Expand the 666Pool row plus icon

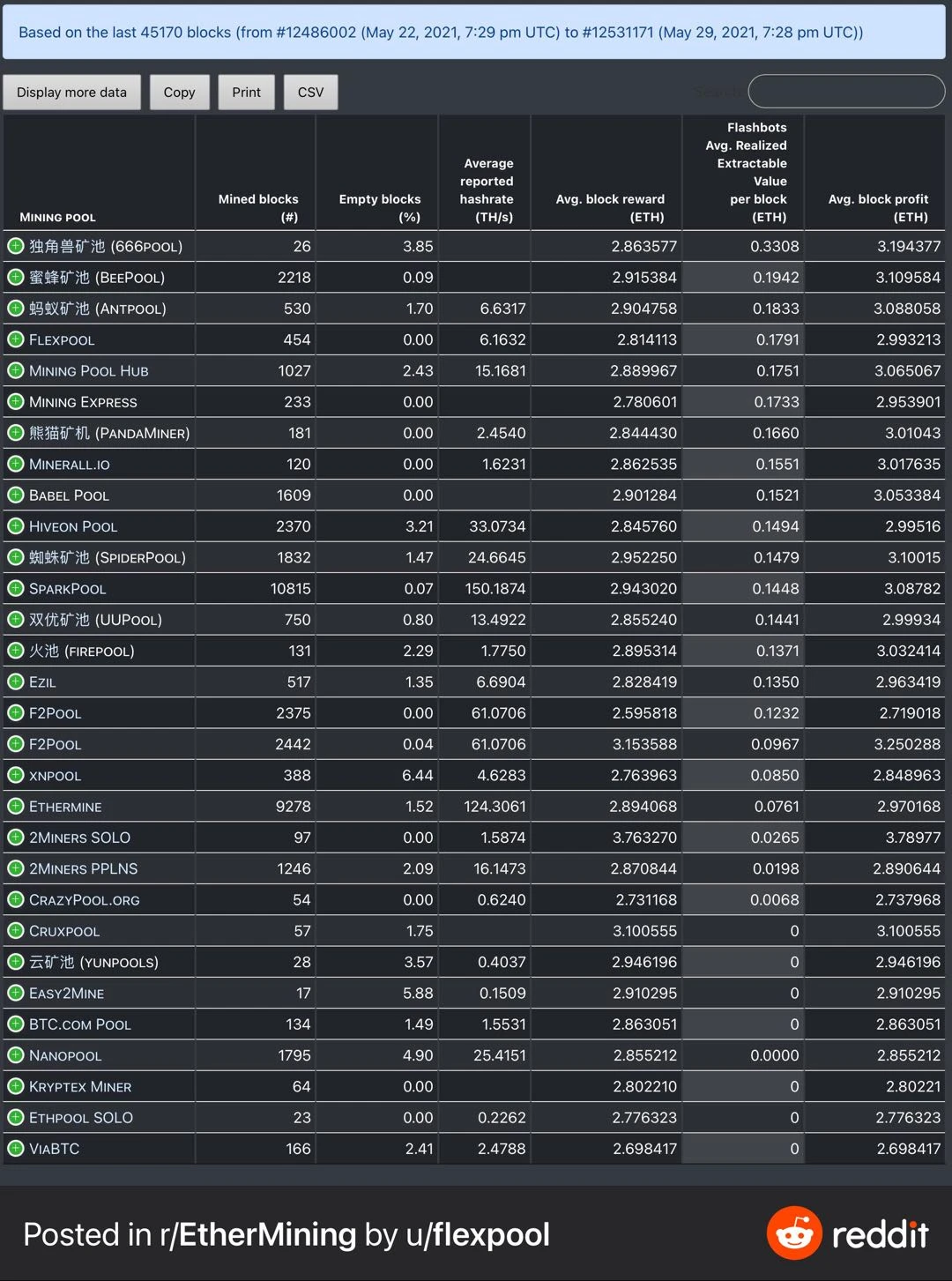coord(16,246)
